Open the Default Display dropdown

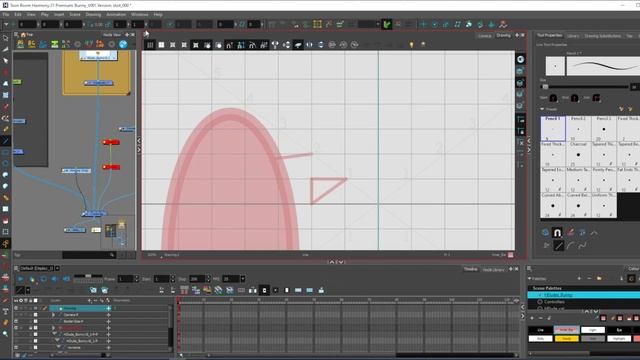click(x=57, y=268)
